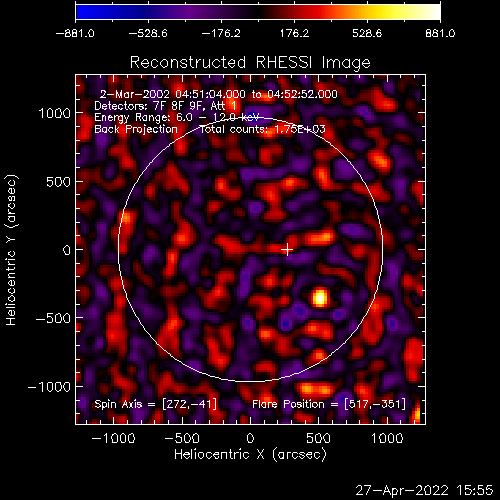Click the 'Detectors: 7F 8F 9F, Att 1' text

point(165,106)
